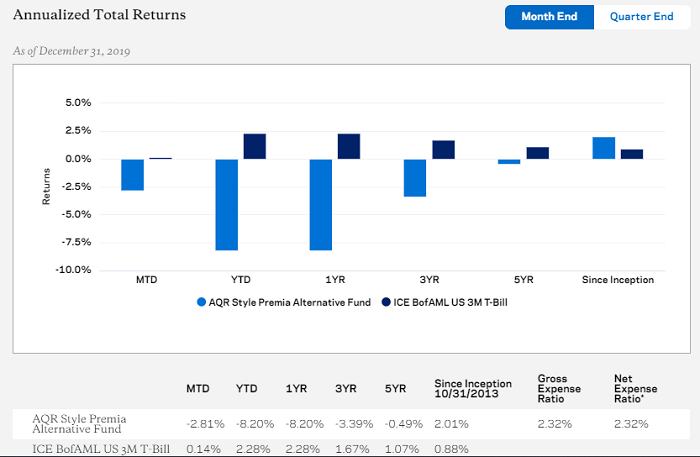Select the Since Inception dark blue T-Bill bar
The image size is (700, 457).
click(x=632, y=154)
